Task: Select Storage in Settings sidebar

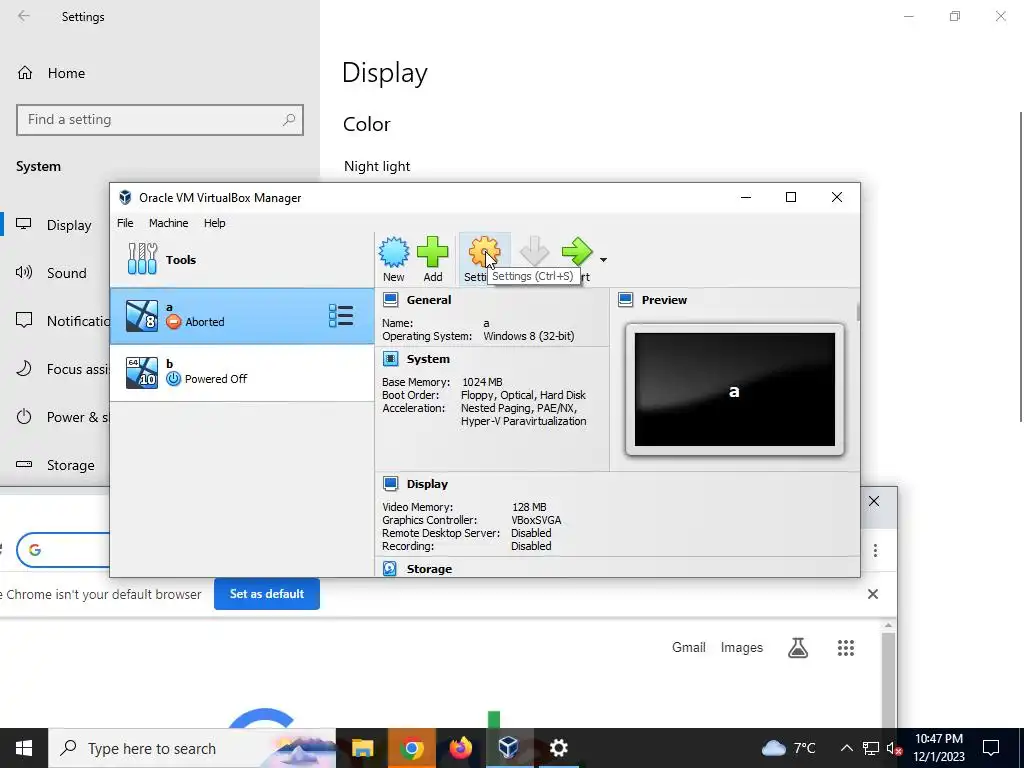Action: (71, 465)
